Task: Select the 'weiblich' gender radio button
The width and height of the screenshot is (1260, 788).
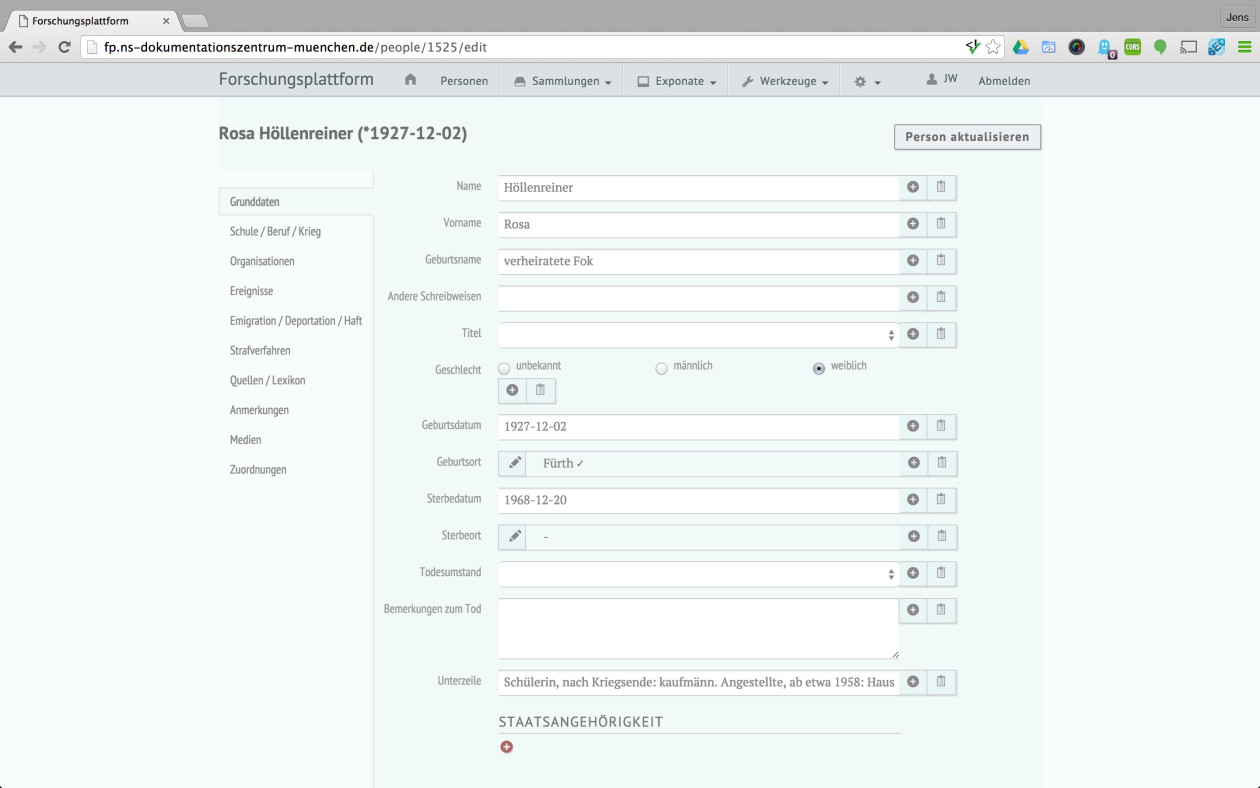Action: [x=819, y=369]
